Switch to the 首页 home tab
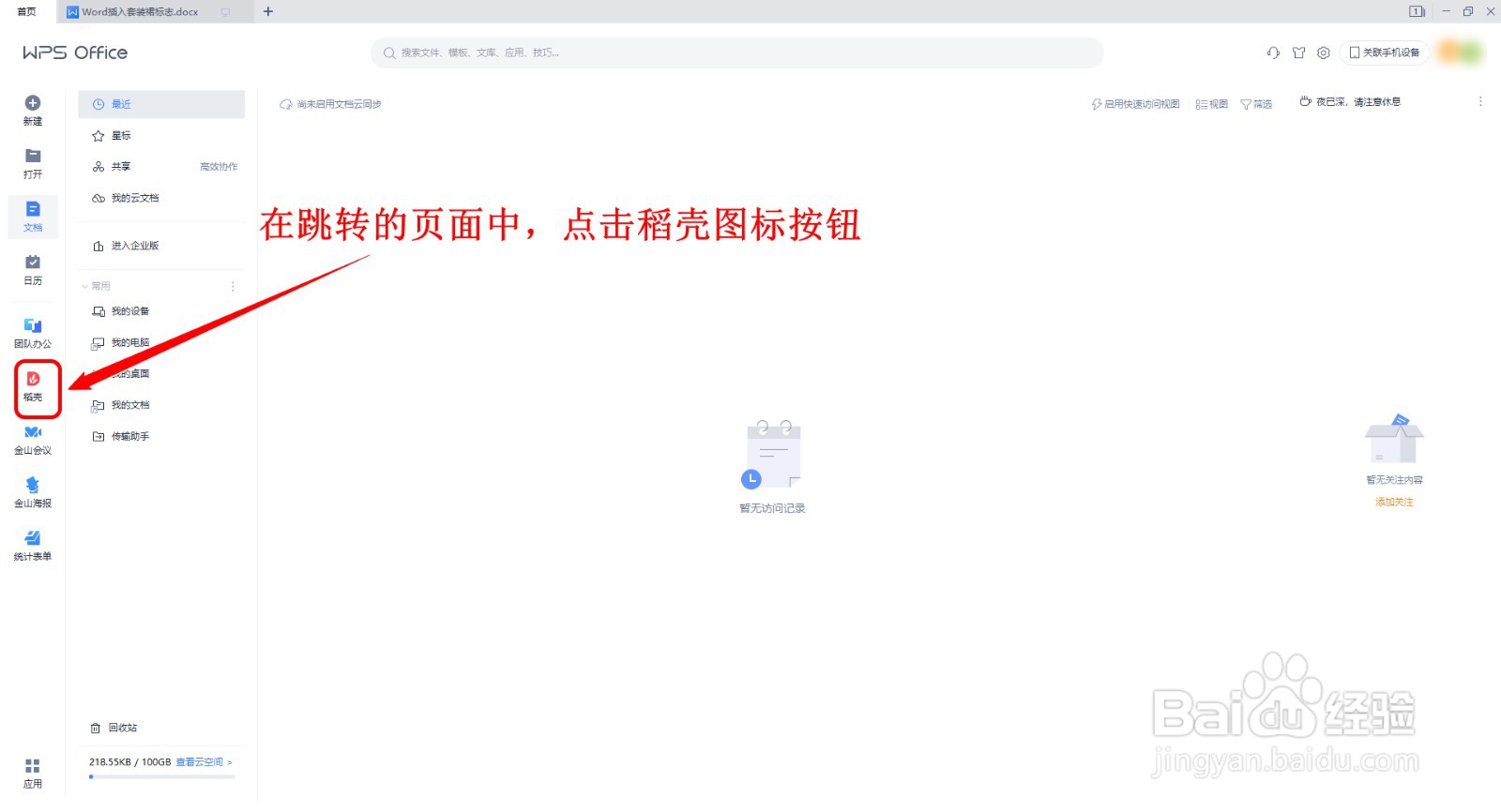 [x=27, y=11]
